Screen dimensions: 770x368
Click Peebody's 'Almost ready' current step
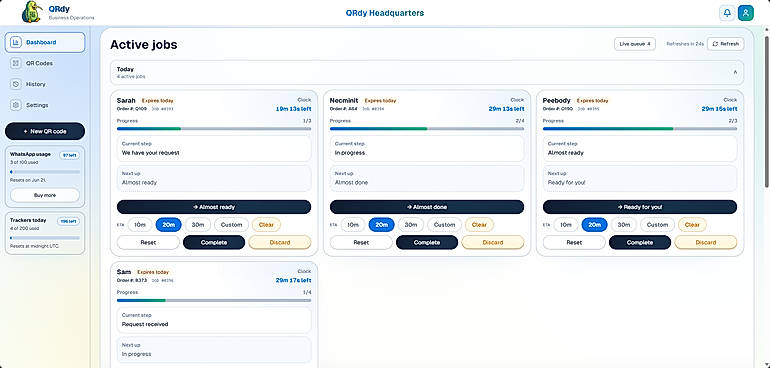[640, 148]
